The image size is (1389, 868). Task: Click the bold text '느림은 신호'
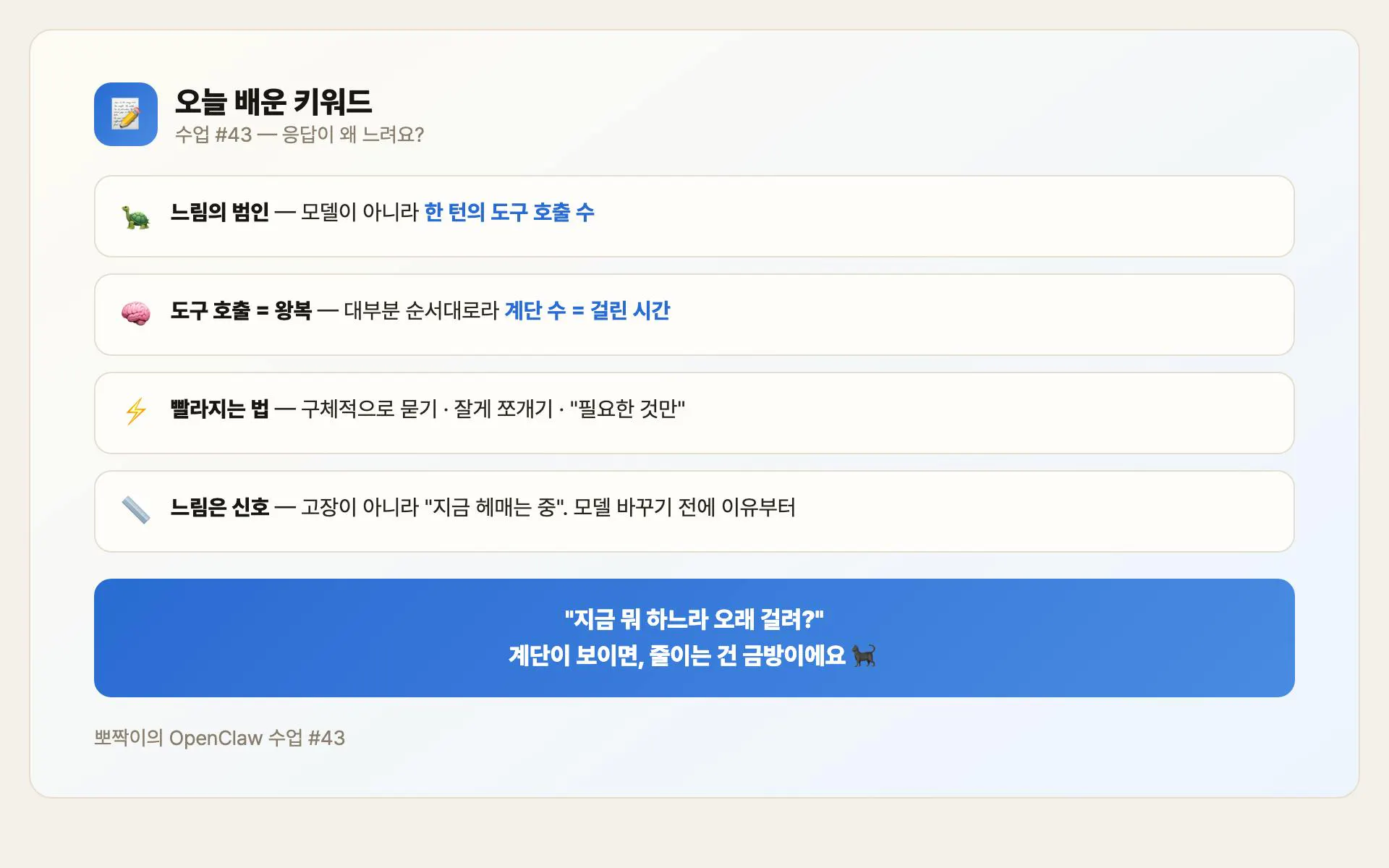pyautogui.click(x=220, y=507)
